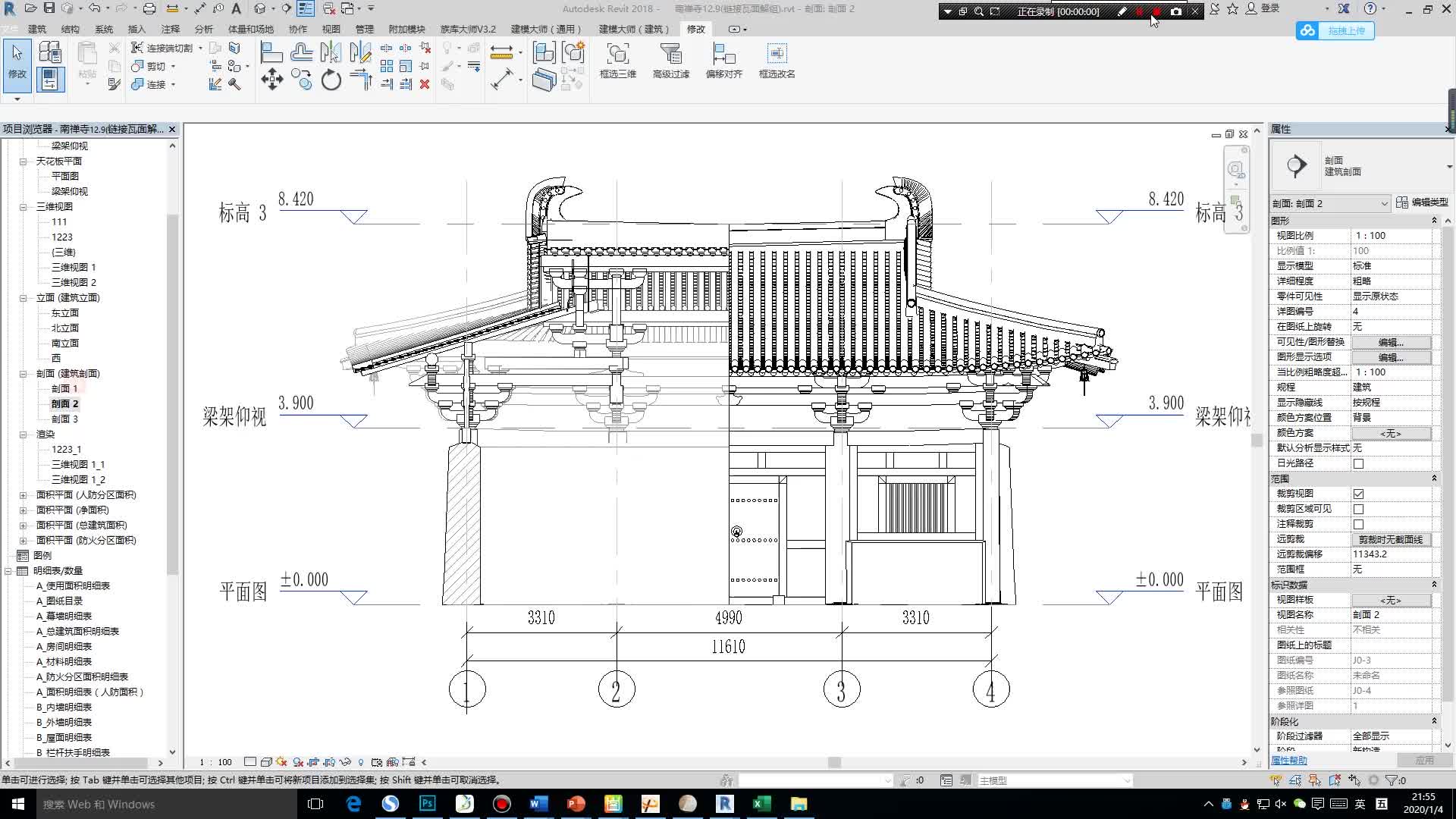Collapse the 剖面 (建筑剖面) tree node

(23, 374)
